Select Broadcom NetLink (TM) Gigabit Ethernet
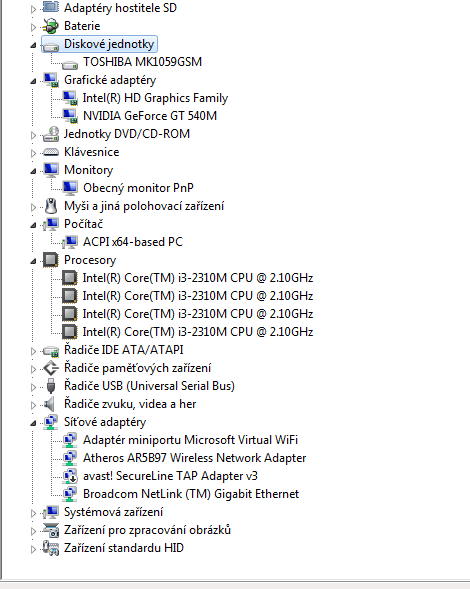The width and height of the screenshot is (470, 589). point(191,494)
